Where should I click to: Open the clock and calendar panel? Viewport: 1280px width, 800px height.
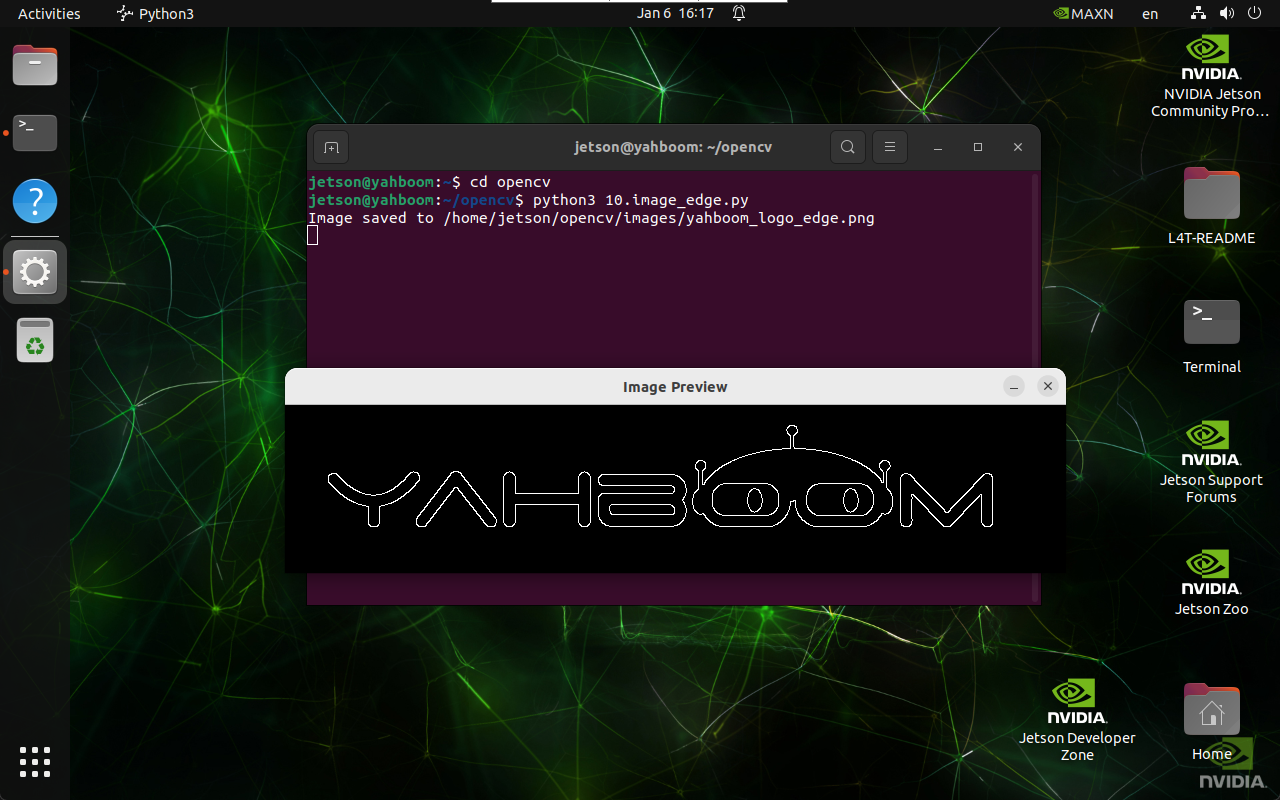(675, 14)
